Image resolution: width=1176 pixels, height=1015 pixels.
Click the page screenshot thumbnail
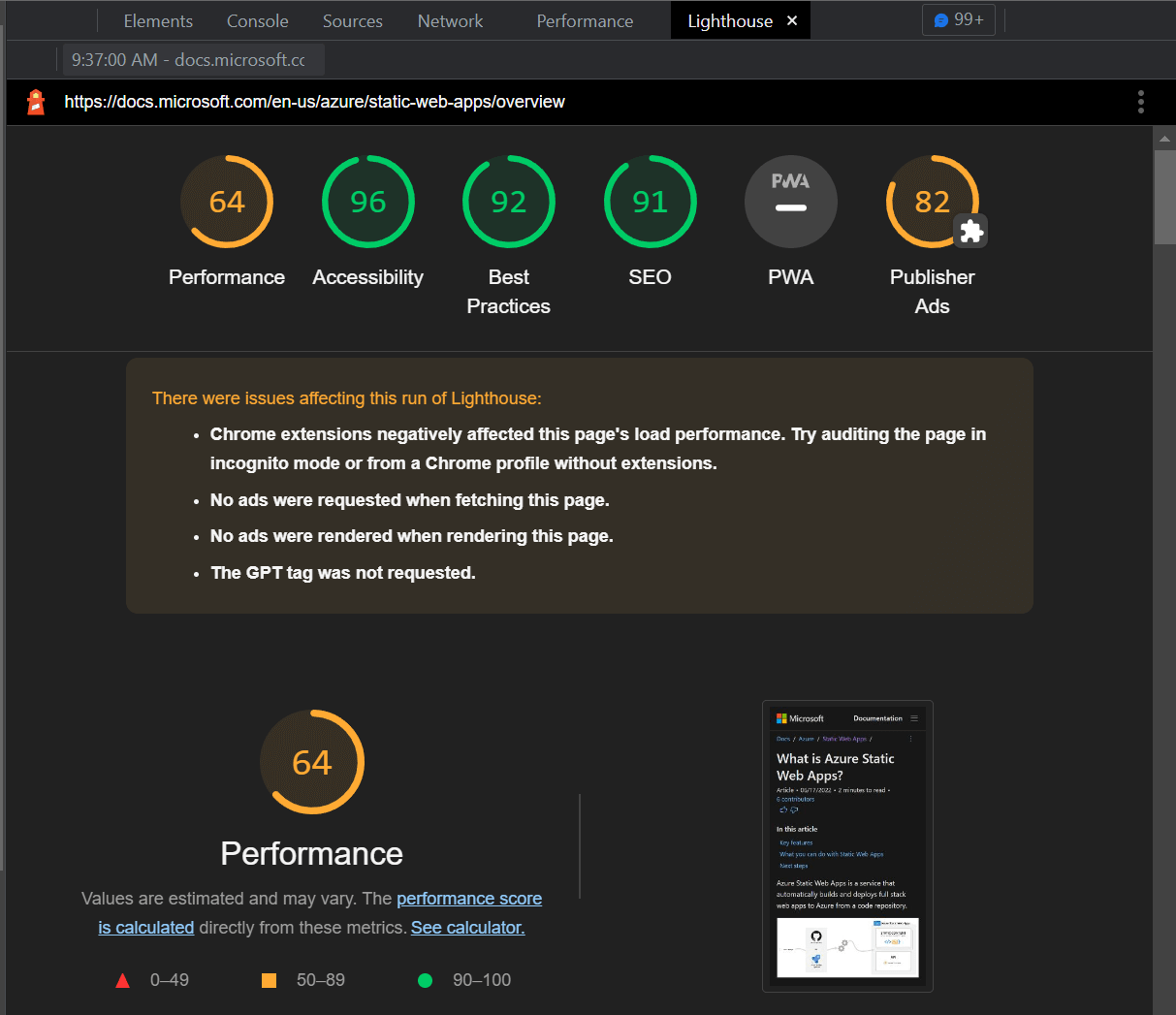click(847, 845)
